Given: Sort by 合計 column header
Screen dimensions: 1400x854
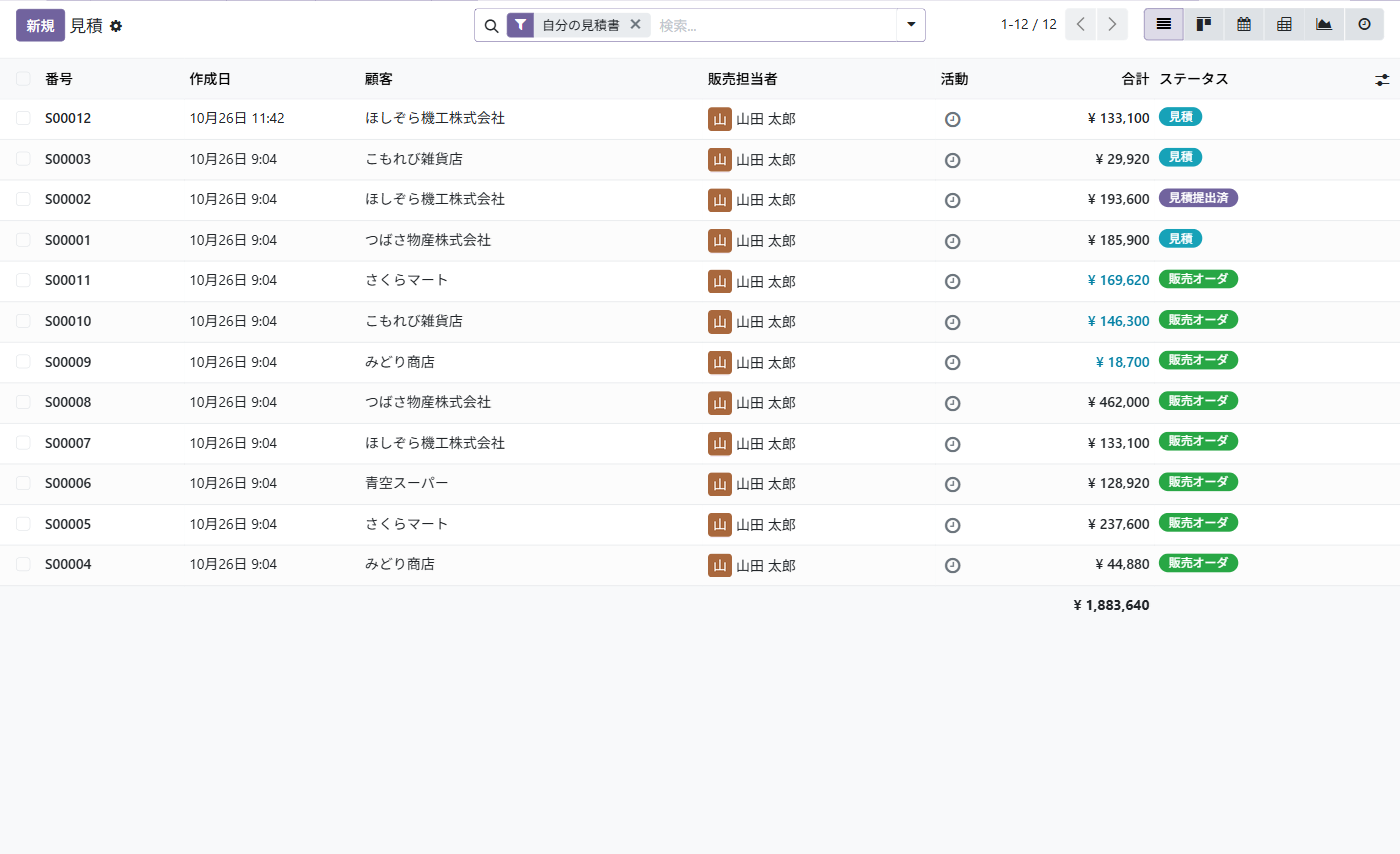Looking at the screenshot, I should click(1135, 79).
